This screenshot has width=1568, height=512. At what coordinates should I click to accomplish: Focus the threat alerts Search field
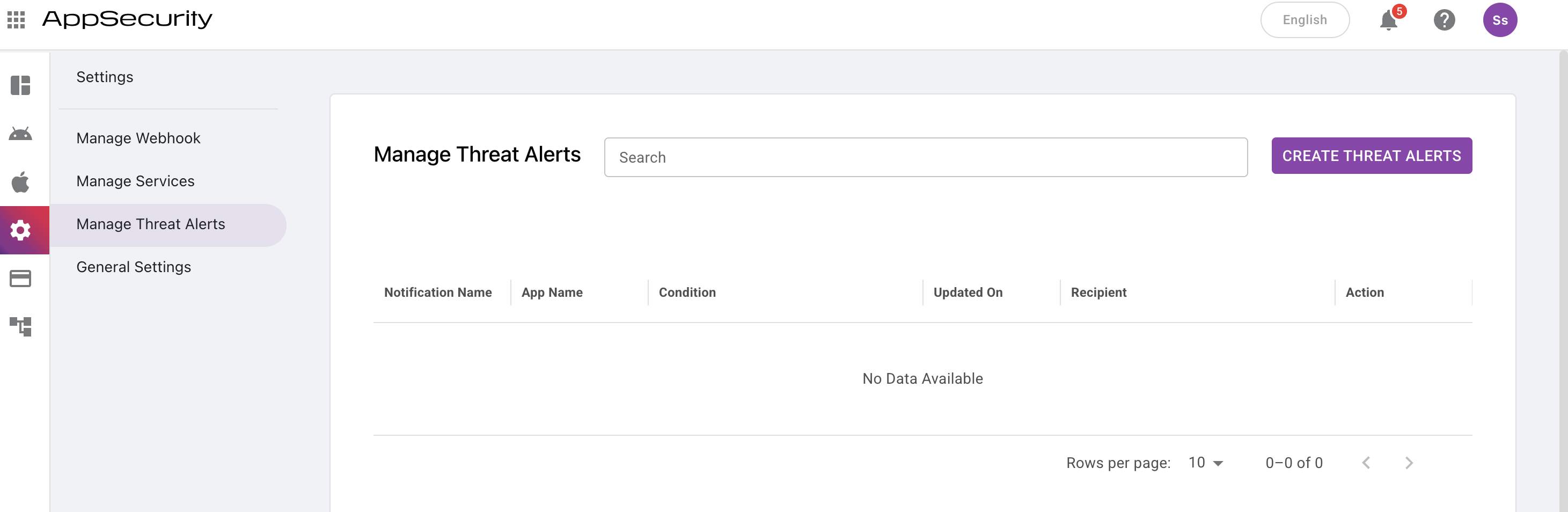[x=925, y=158]
